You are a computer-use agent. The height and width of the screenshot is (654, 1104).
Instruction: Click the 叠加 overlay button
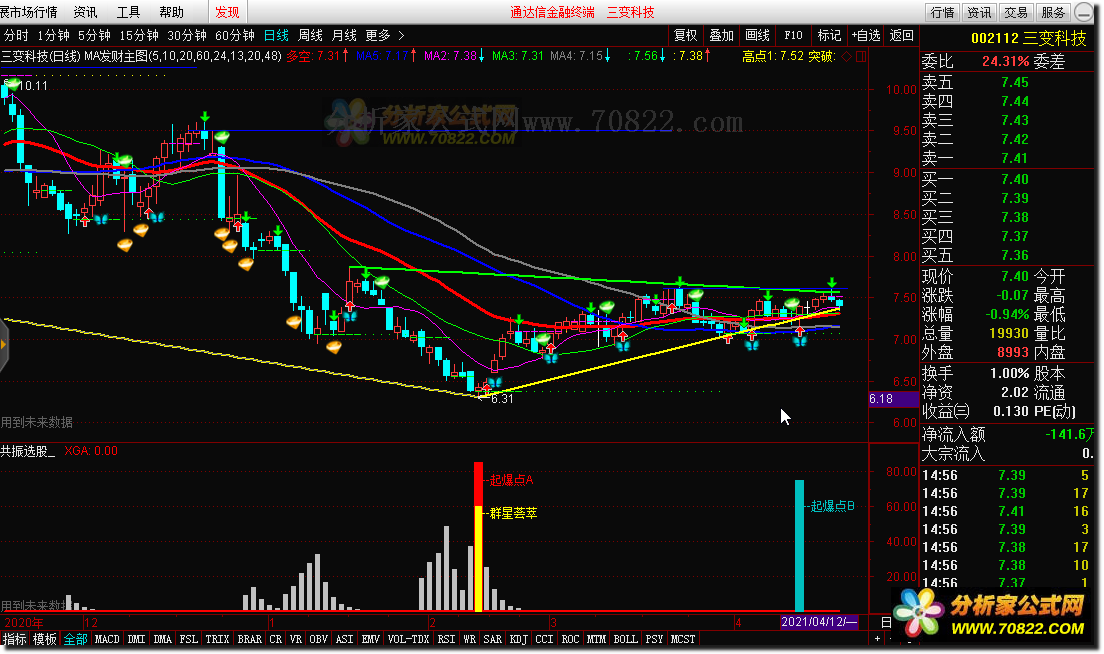click(722, 35)
